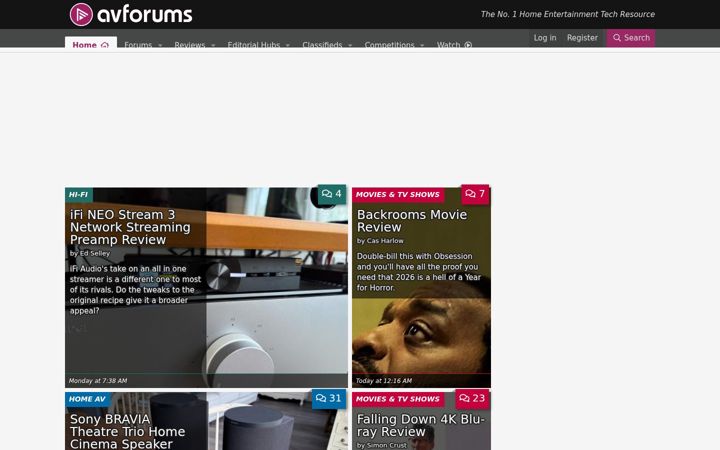Image resolution: width=720 pixels, height=450 pixels.
Task: Open the Reviews menu item
Action: (190, 45)
